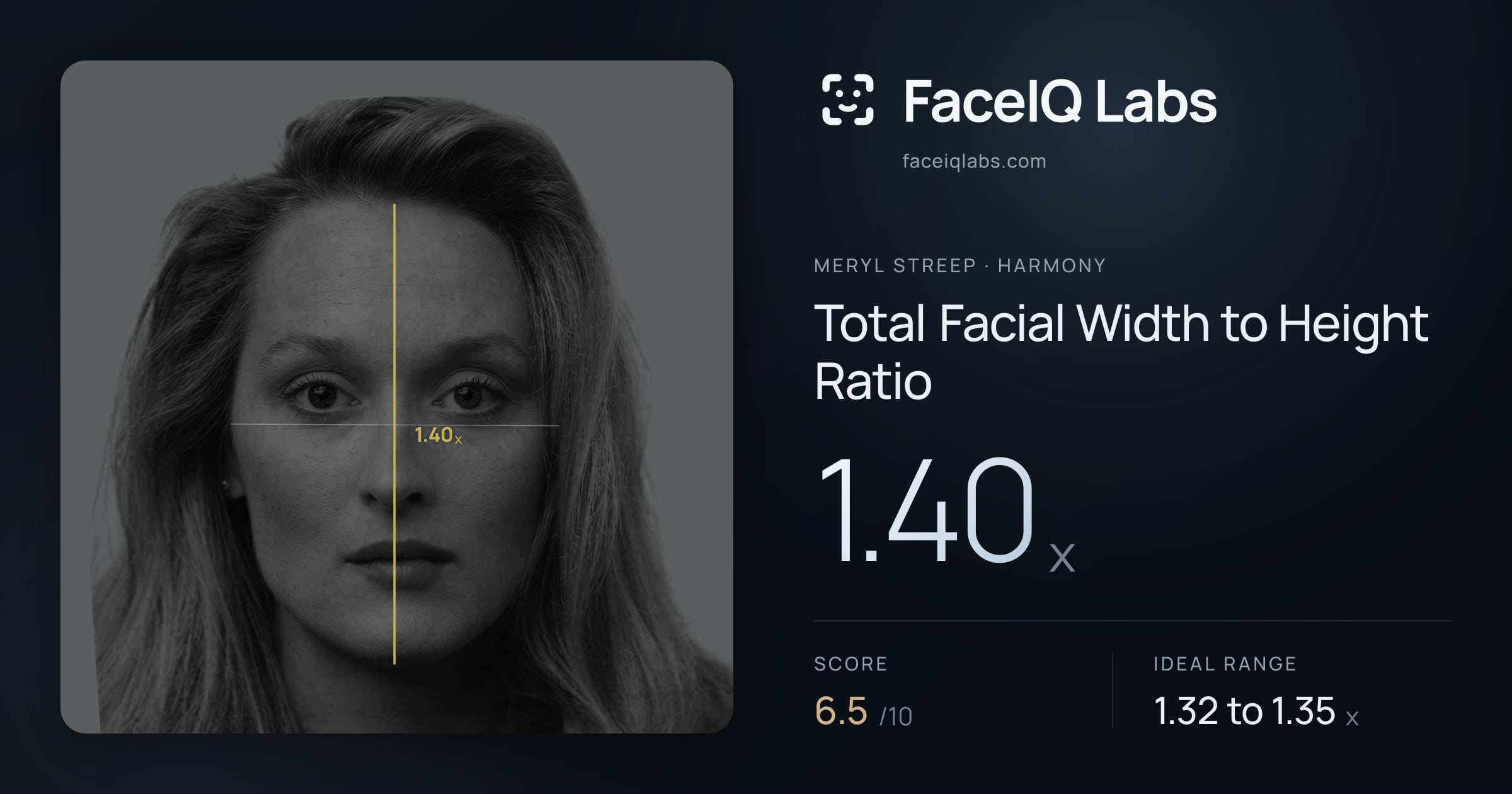
Task: Click the SCORE label
Action: (850, 664)
